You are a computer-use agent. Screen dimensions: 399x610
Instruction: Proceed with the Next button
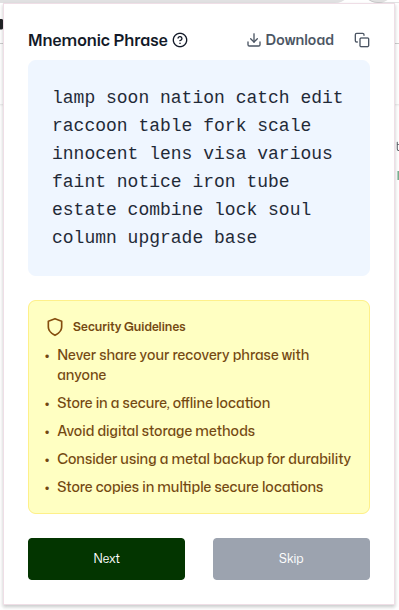click(107, 559)
